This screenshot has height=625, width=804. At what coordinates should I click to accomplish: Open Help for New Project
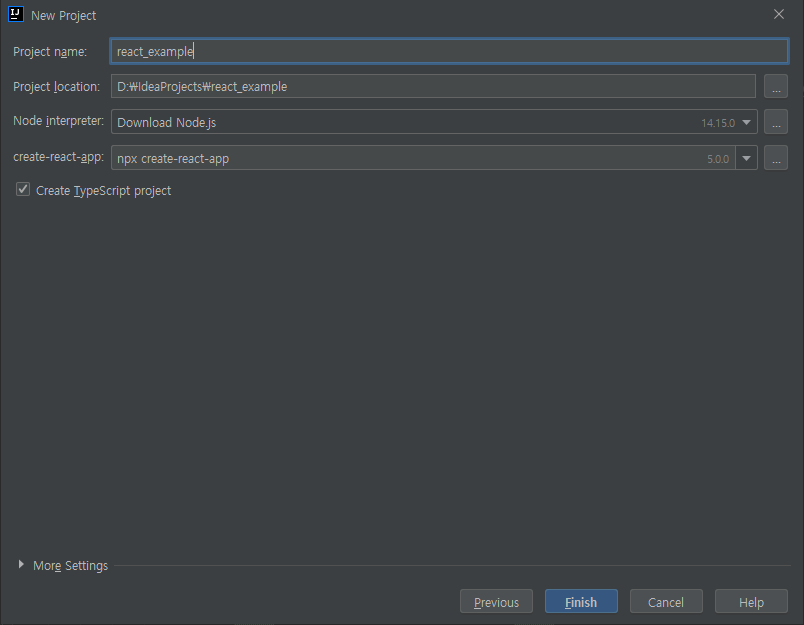751,601
